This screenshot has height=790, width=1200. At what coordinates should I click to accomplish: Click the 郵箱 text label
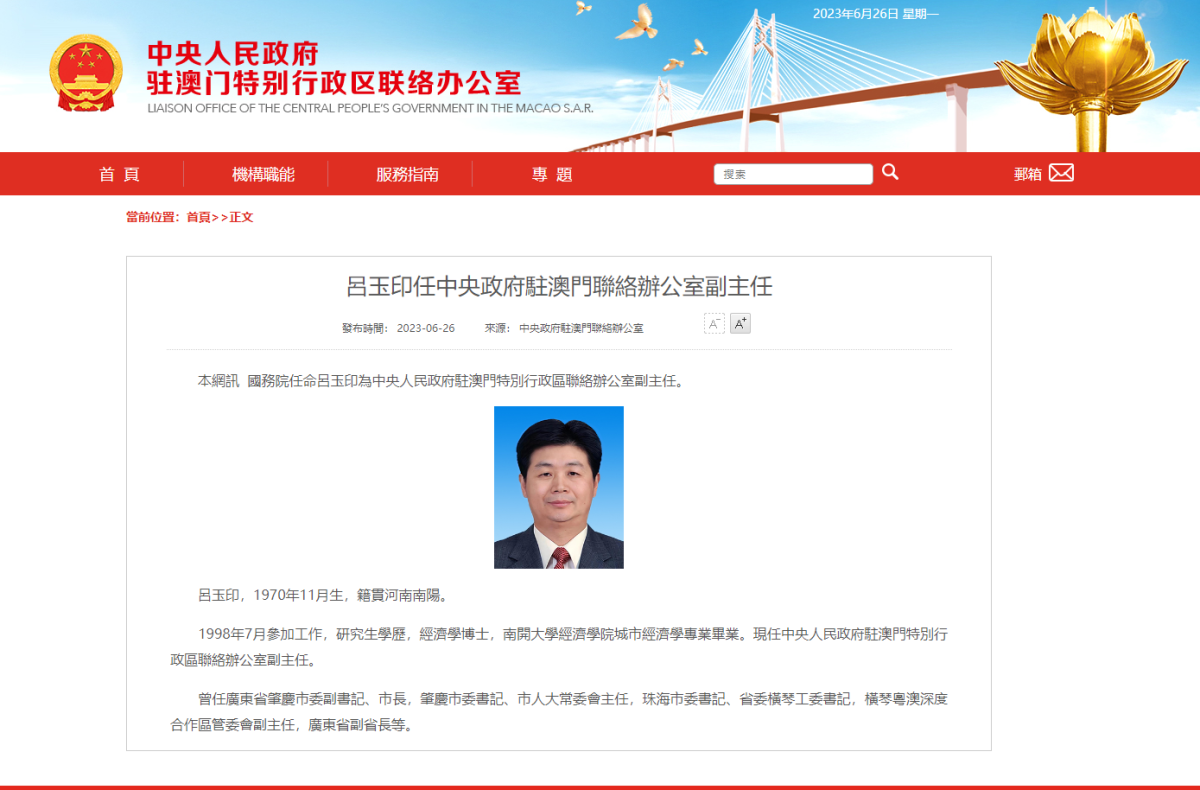coord(1027,174)
